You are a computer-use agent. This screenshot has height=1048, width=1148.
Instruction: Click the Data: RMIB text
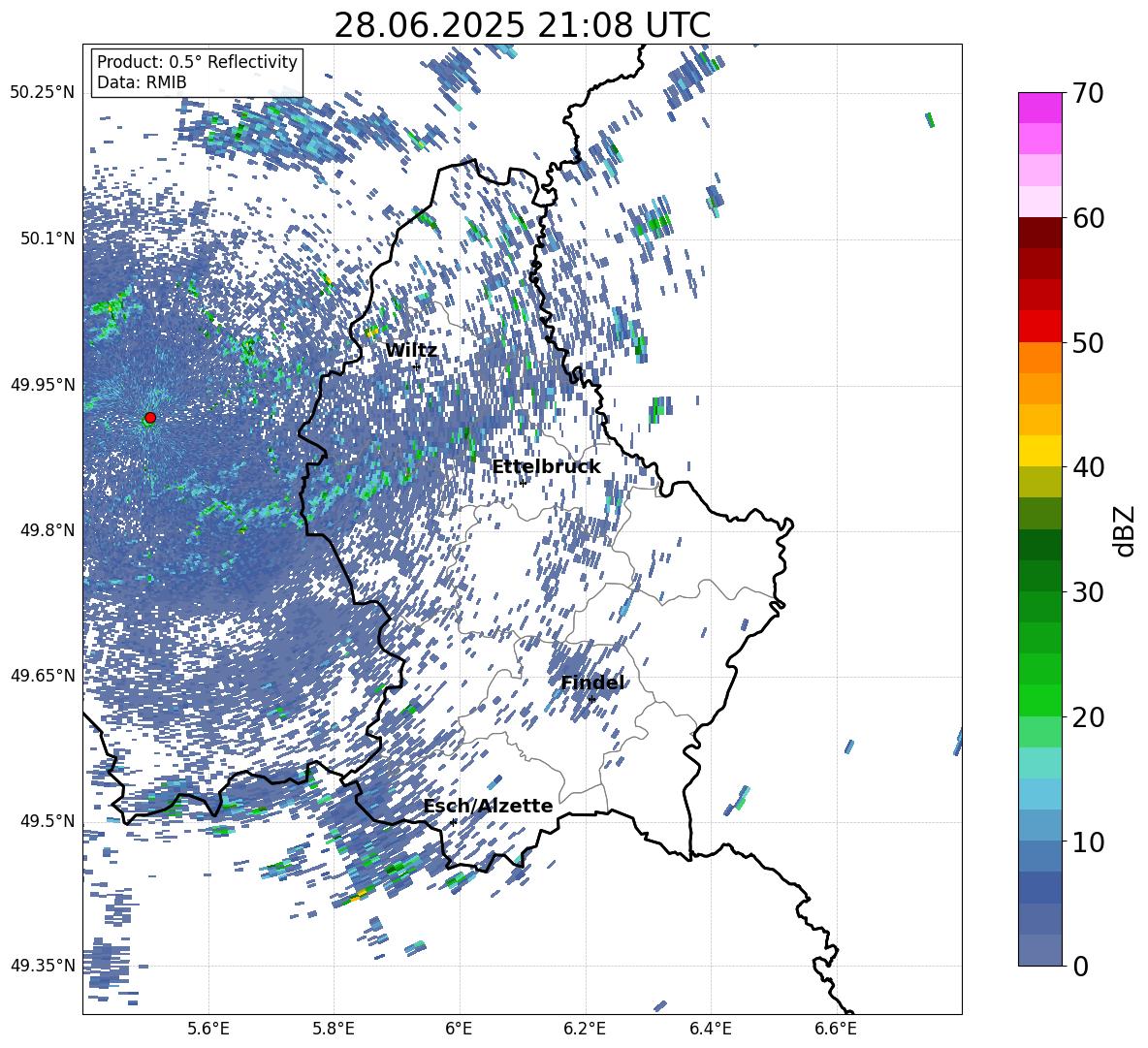142,82
